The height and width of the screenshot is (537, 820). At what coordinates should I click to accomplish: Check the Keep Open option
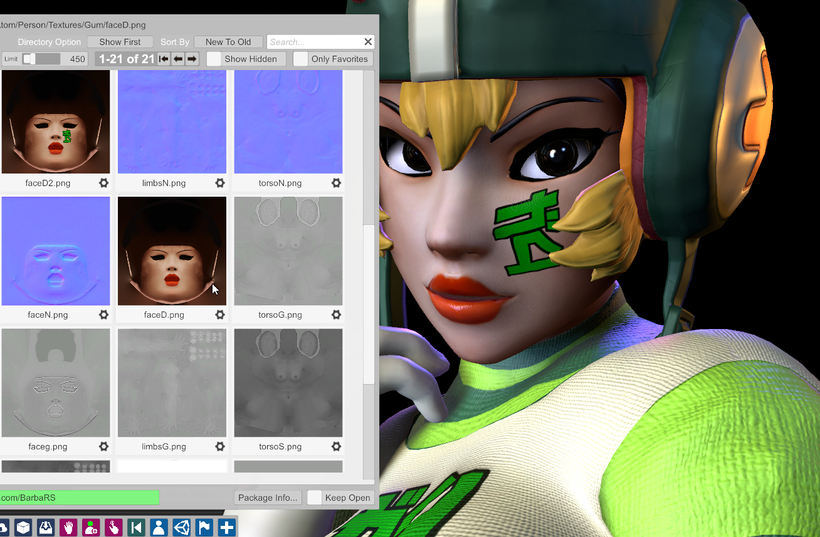click(x=315, y=497)
